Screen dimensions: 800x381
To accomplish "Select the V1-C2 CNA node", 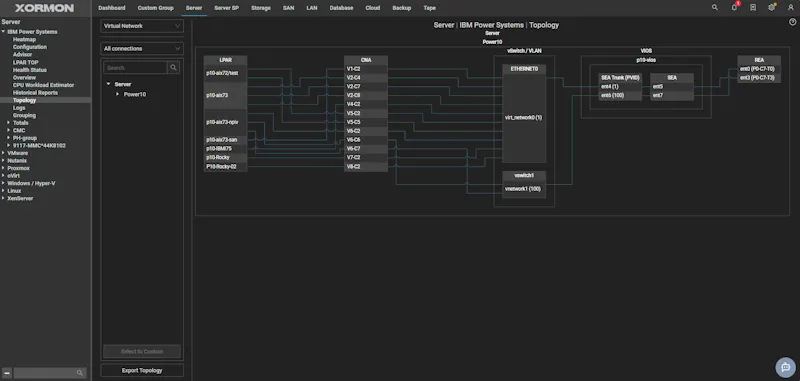I will 366,69.
